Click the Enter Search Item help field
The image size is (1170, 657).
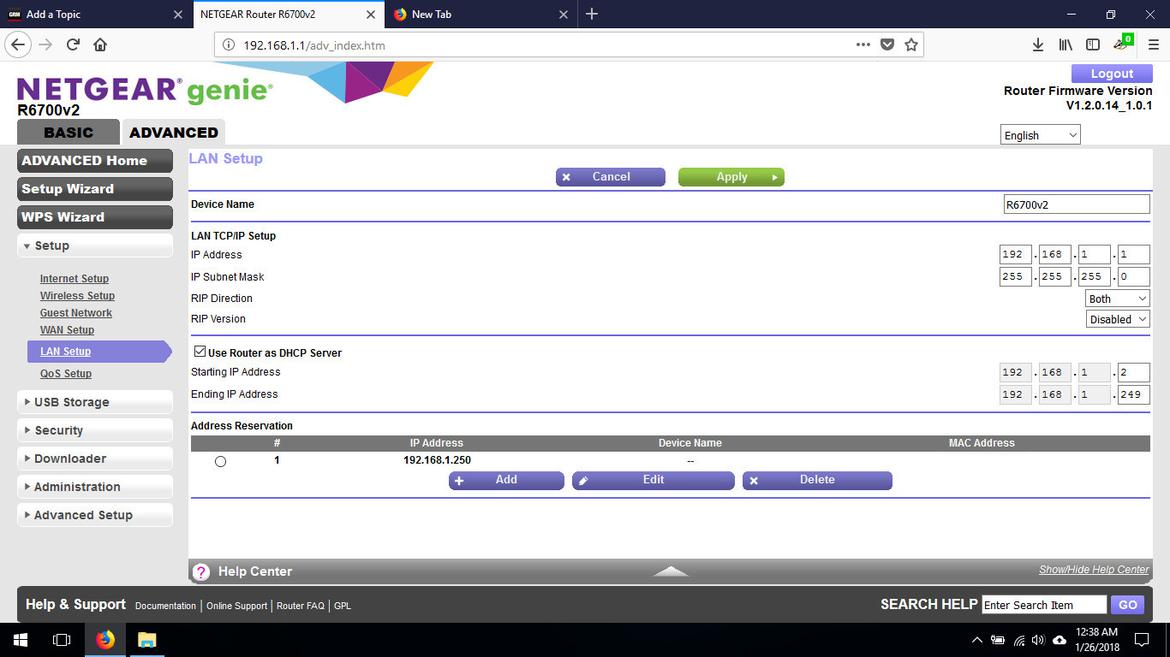click(1044, 605)
